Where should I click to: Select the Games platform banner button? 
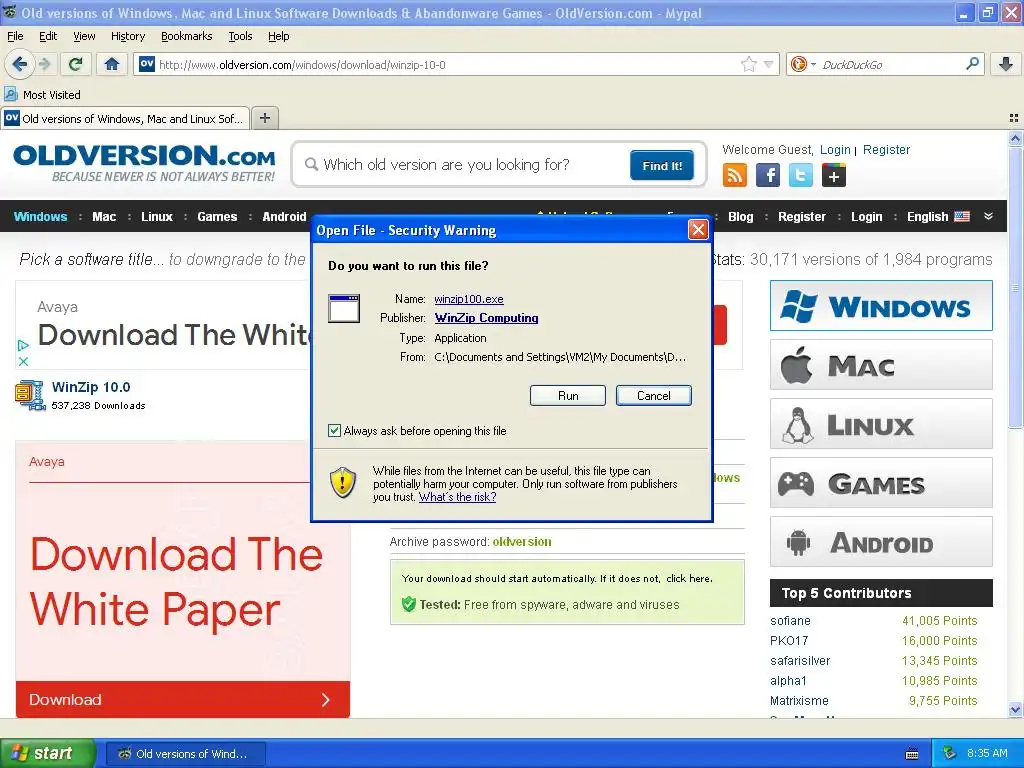click(x=881, y=483)
